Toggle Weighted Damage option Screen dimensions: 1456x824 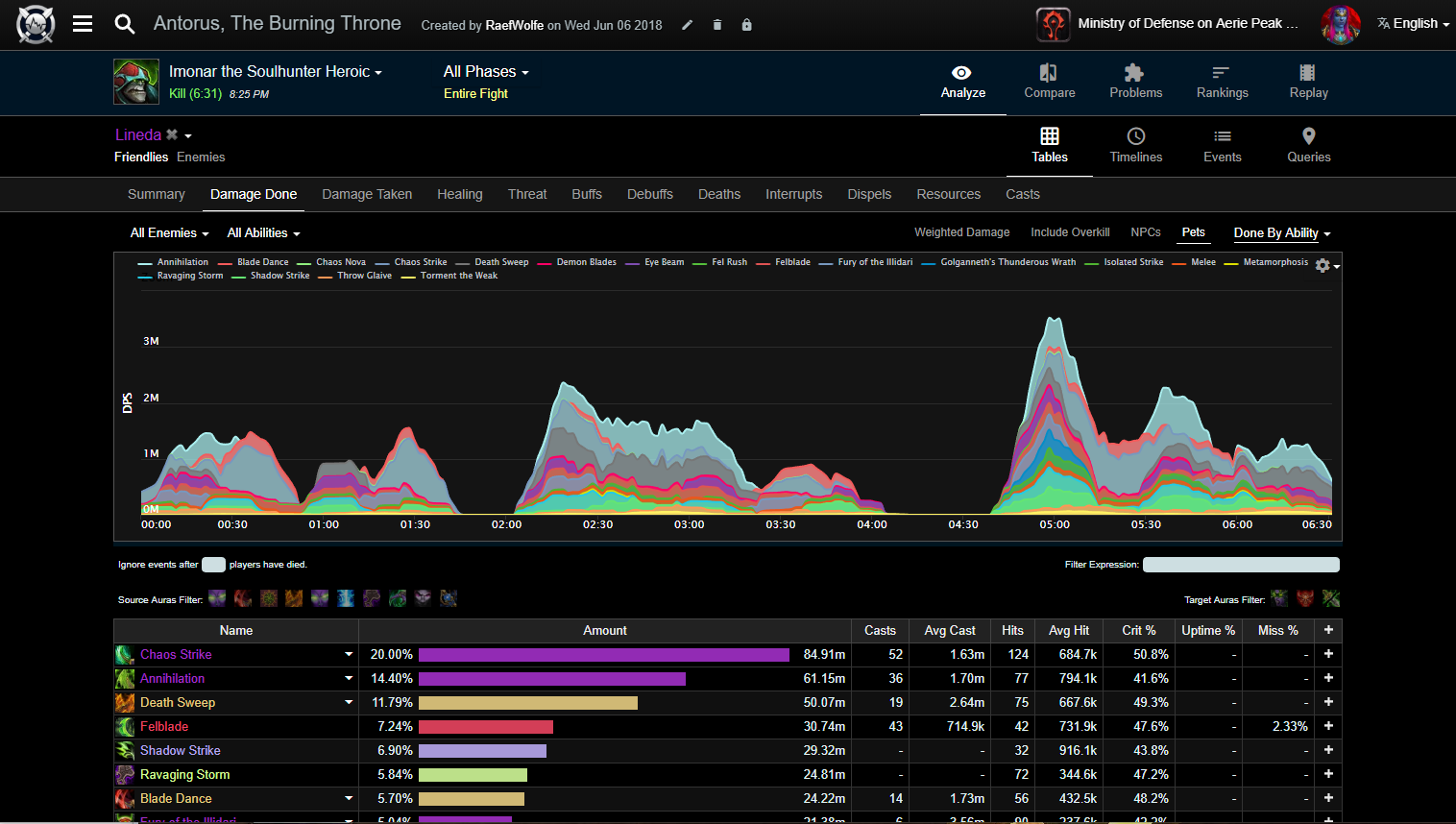[x=961, y=232]
